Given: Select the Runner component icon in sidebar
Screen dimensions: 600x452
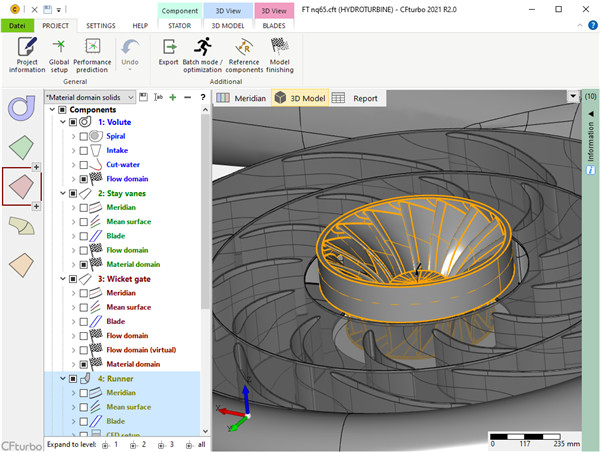Looking at the screenshot, I should [22, 225].
